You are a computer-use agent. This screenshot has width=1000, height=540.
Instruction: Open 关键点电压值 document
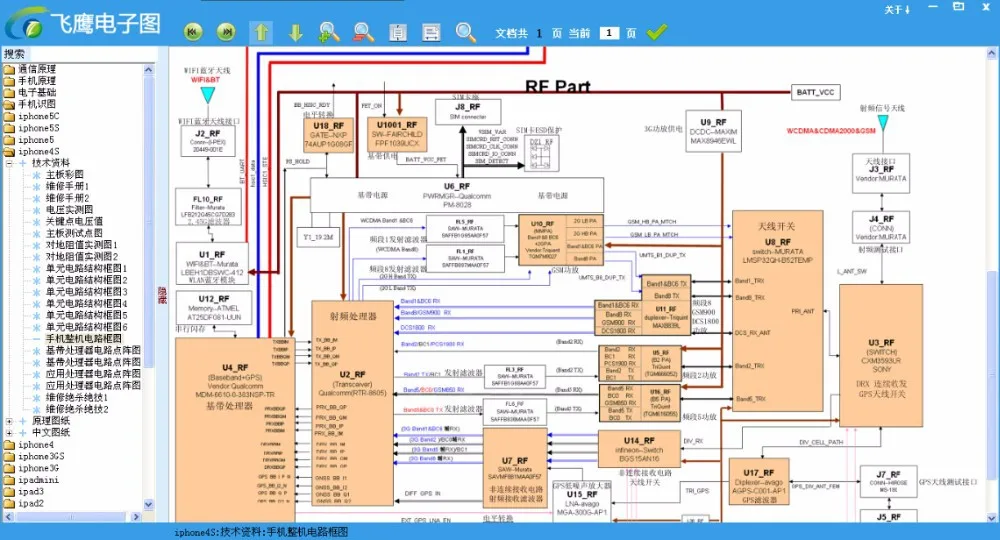click(x=74, y=221)
